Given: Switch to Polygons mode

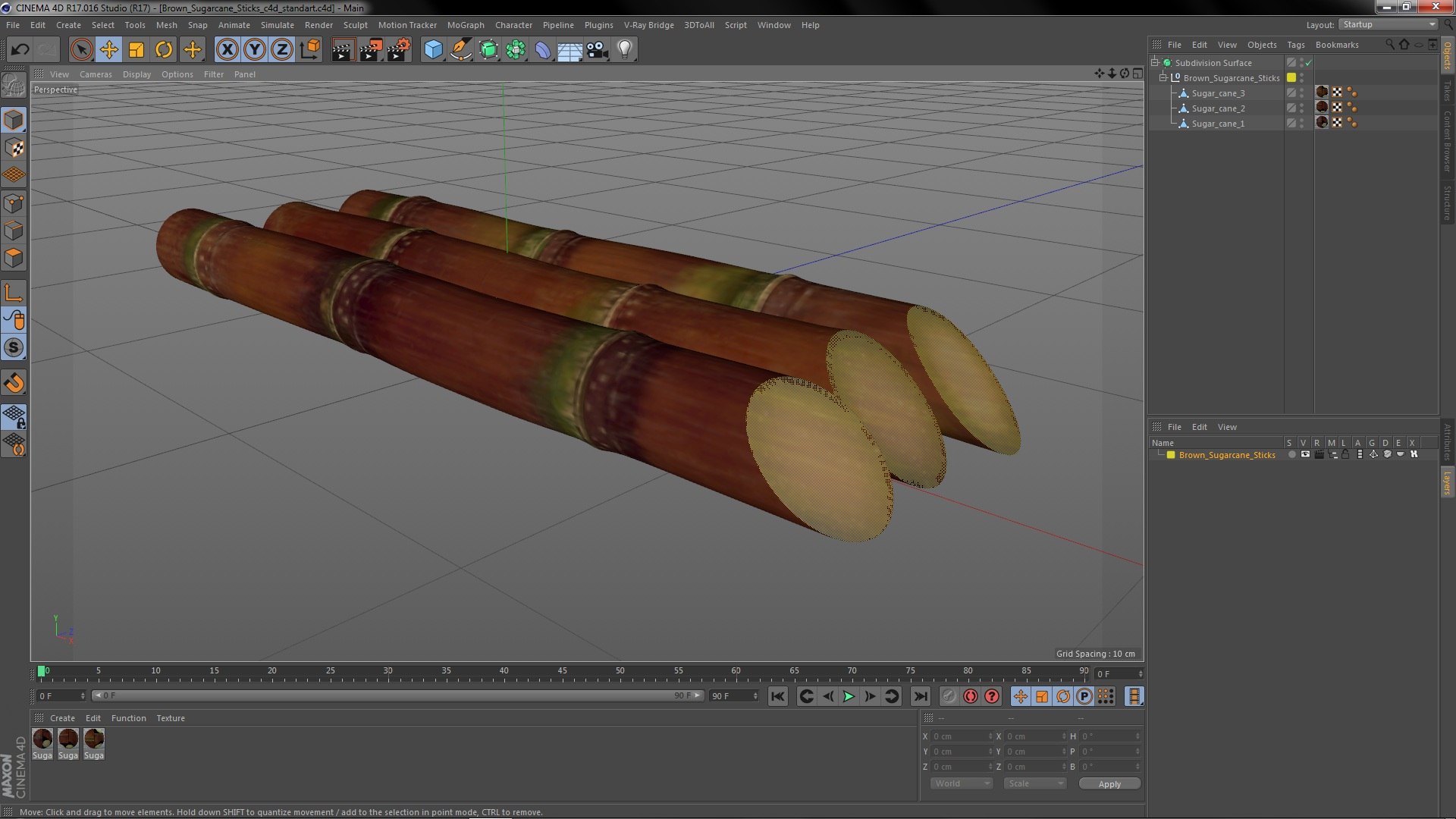Looking at the screenshot, I should 14,258.
